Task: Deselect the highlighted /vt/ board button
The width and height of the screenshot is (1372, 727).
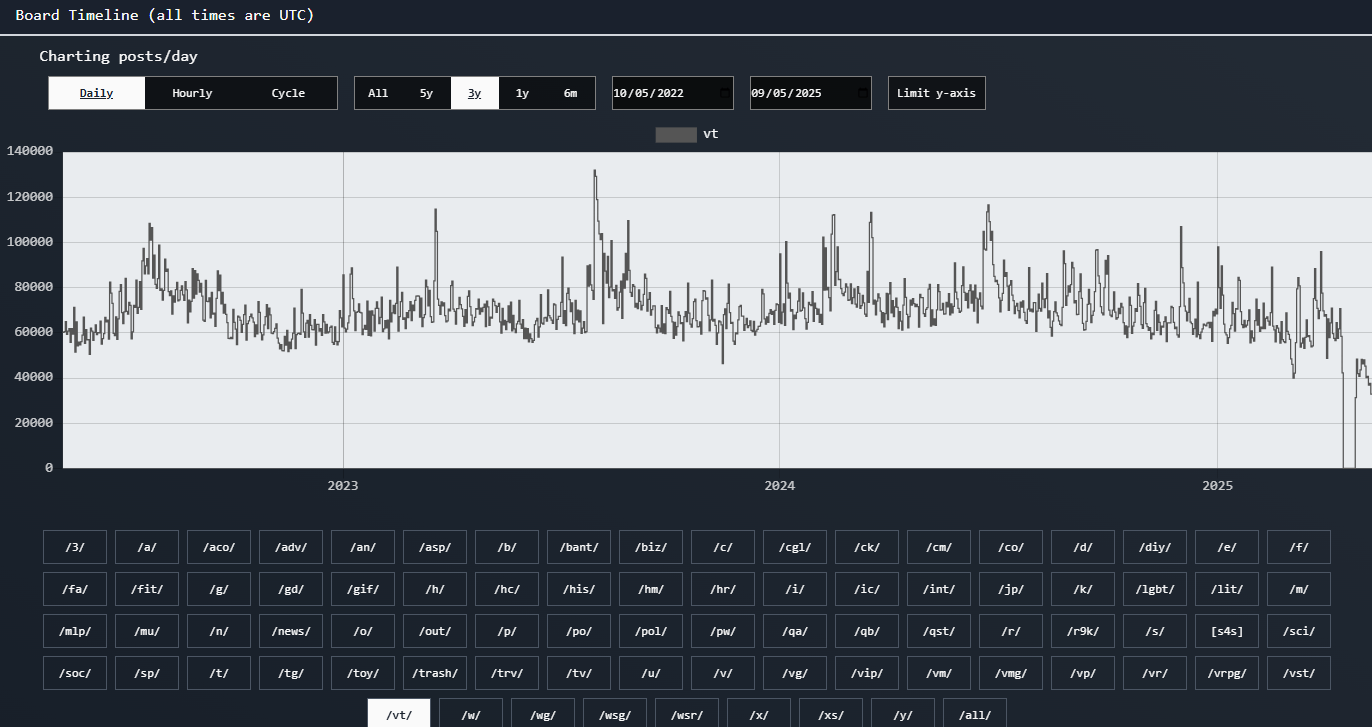Action: pos(399,714)
